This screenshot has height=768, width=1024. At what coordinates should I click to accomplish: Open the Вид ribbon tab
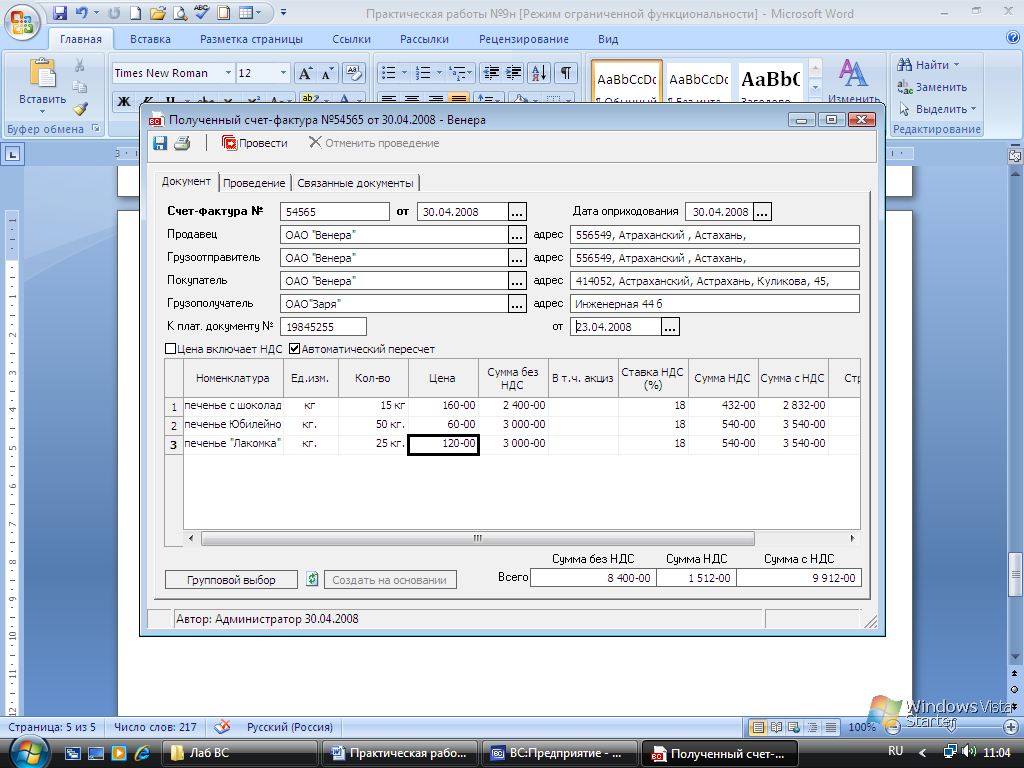click(608, 39)
